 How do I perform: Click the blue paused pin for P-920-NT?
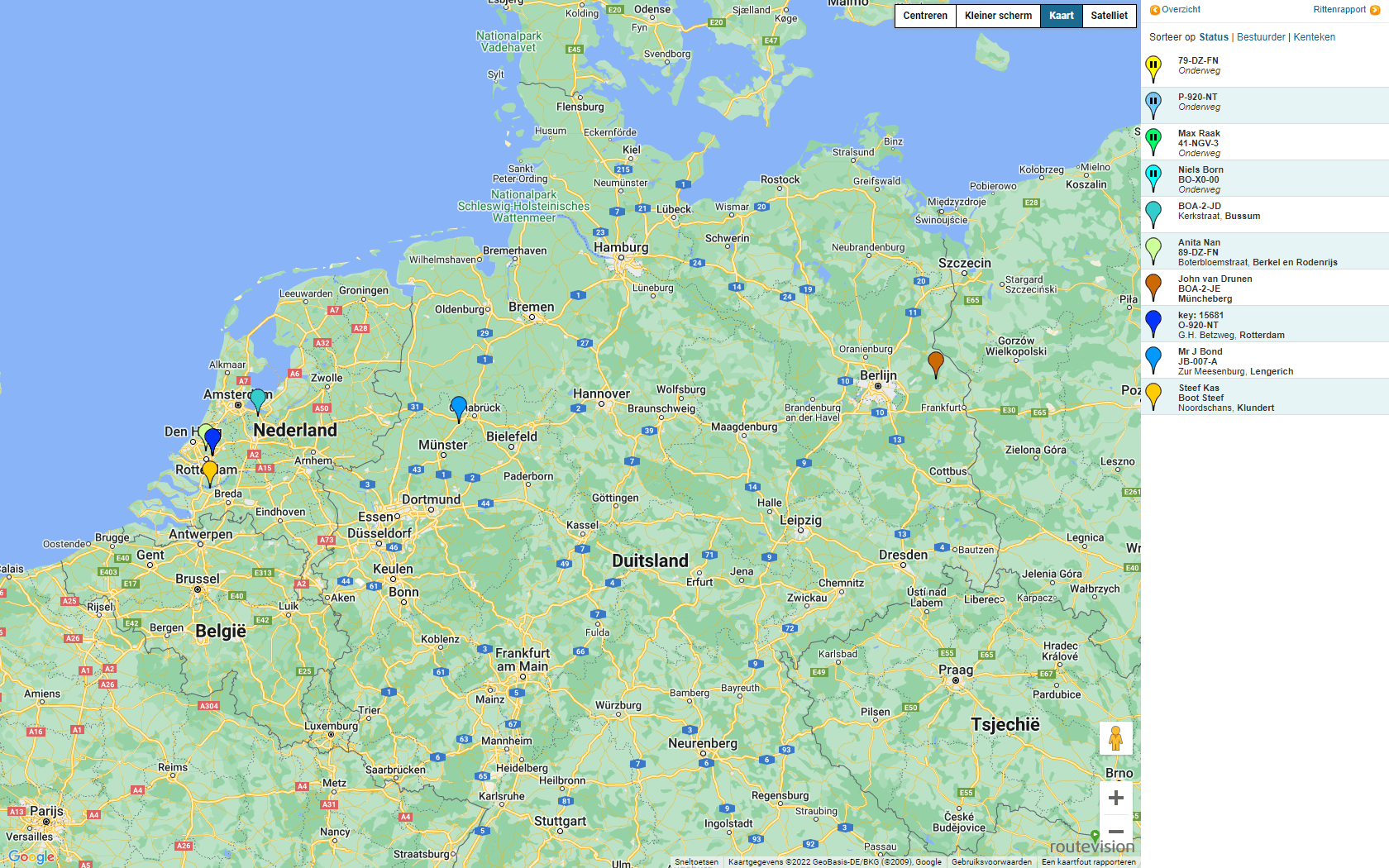[x=1153, y=106]
